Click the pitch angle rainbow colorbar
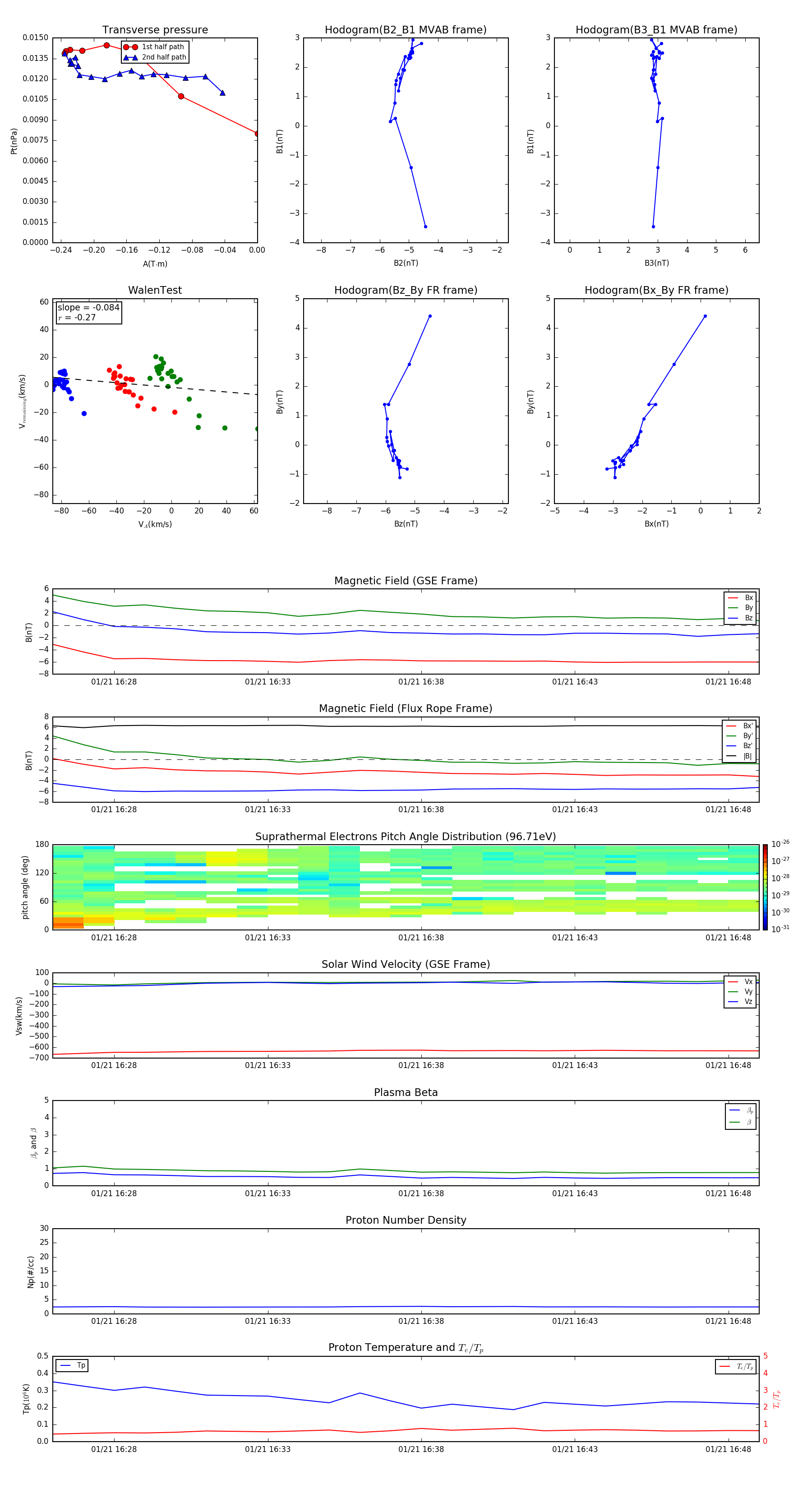 tap(765, 887)
